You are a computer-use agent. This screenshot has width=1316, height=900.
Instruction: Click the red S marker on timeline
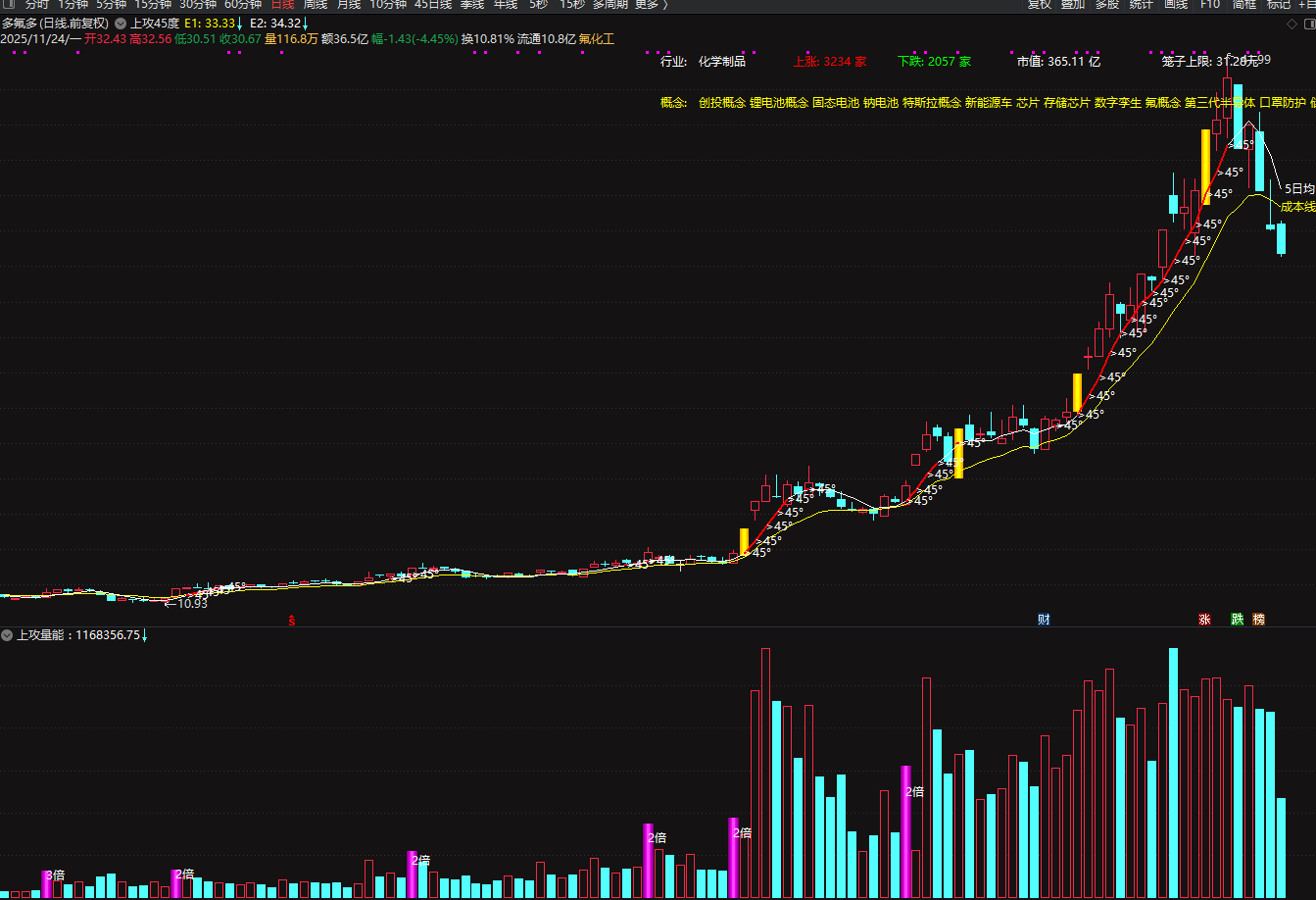(x=291, y=620)
